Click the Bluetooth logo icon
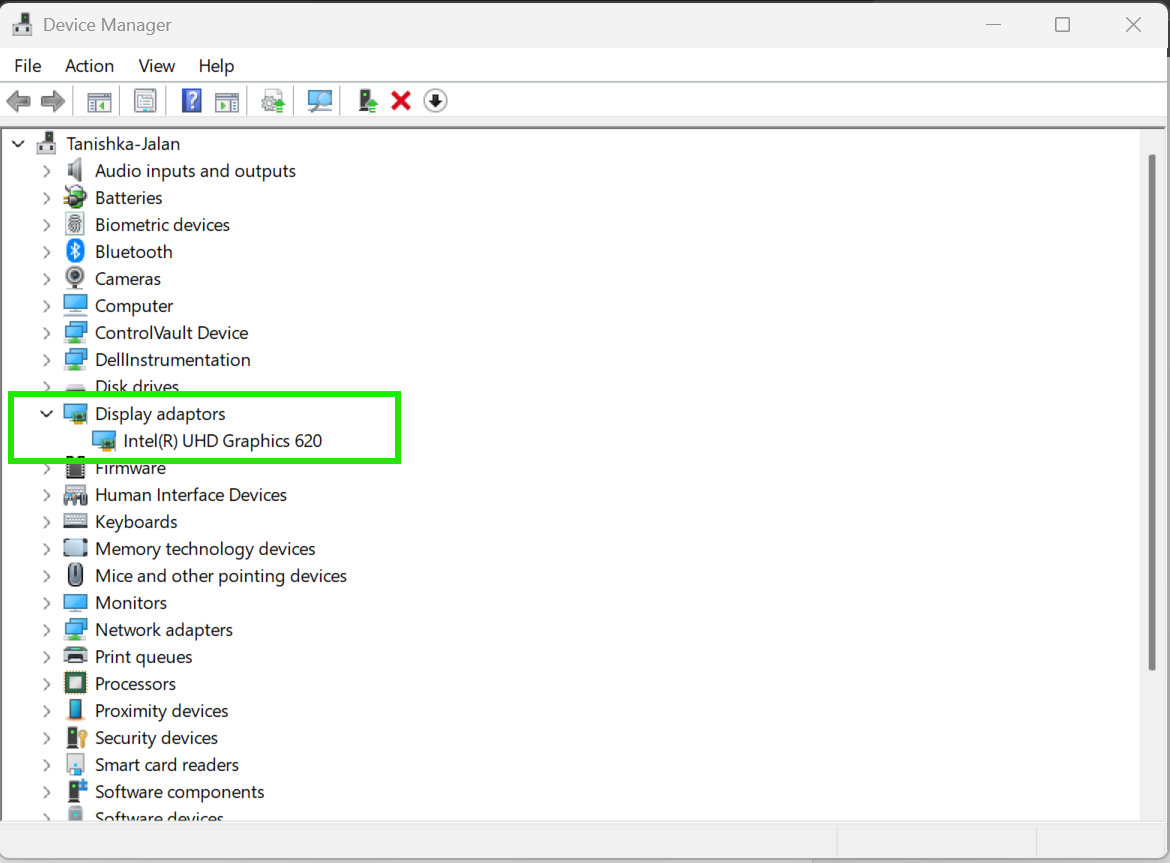The width and height of the screenshot is (1170, 863). coord(75,251)
